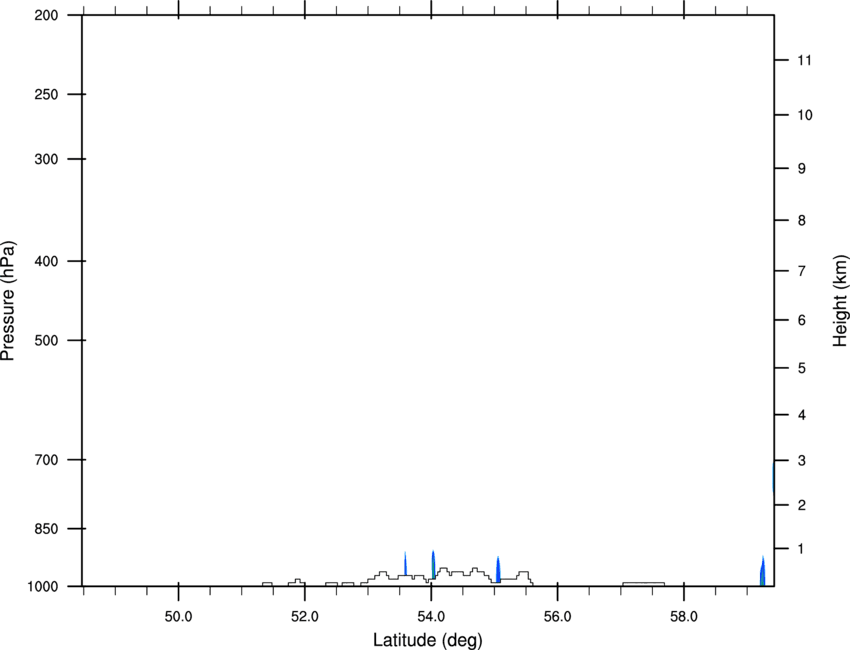Click the 54.0 latitude label

432,616
